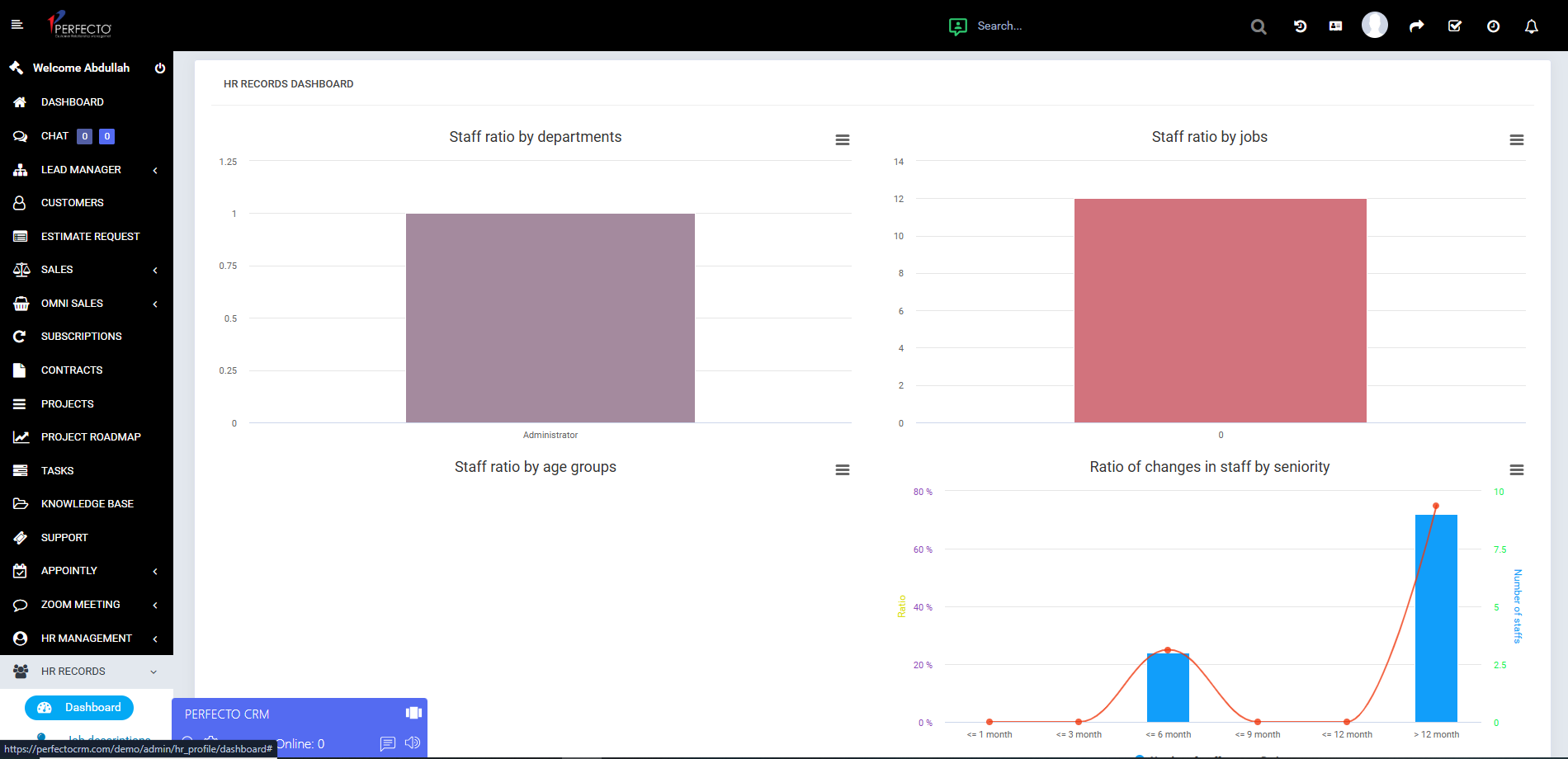Viewport: 1568px width, 759px height.
Task: Collapse the HR RECORDS menu chevron
Action: 153,672
